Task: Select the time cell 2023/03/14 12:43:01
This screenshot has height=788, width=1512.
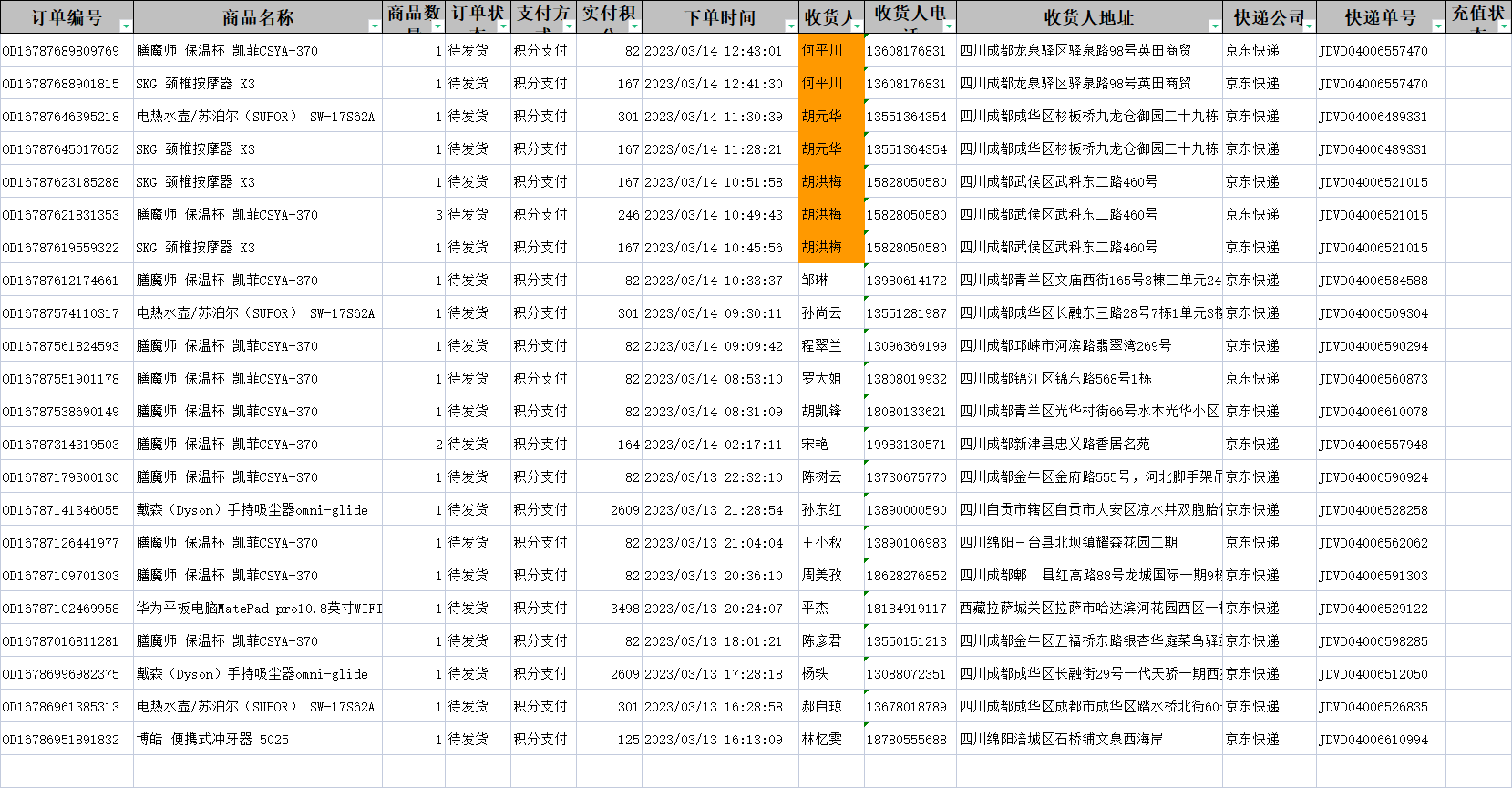Action: pos(720,51)
